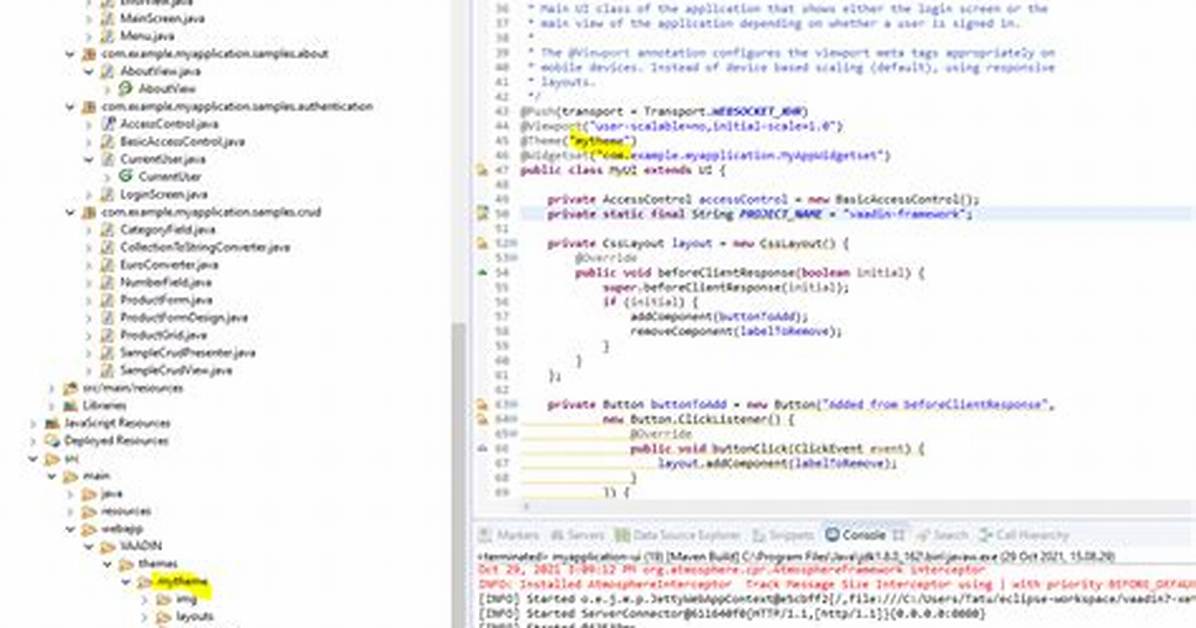Select the resources folder under main

click(126, 511)
